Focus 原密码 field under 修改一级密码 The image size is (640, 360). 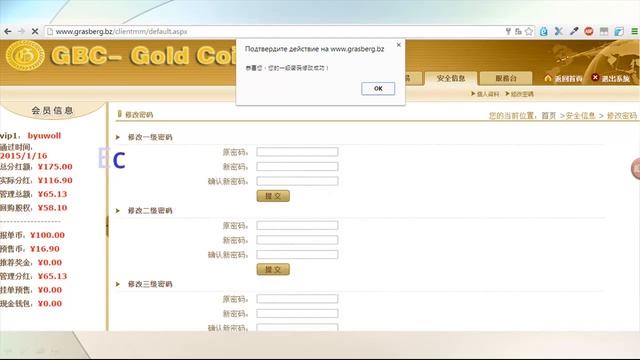click(297, 152)
